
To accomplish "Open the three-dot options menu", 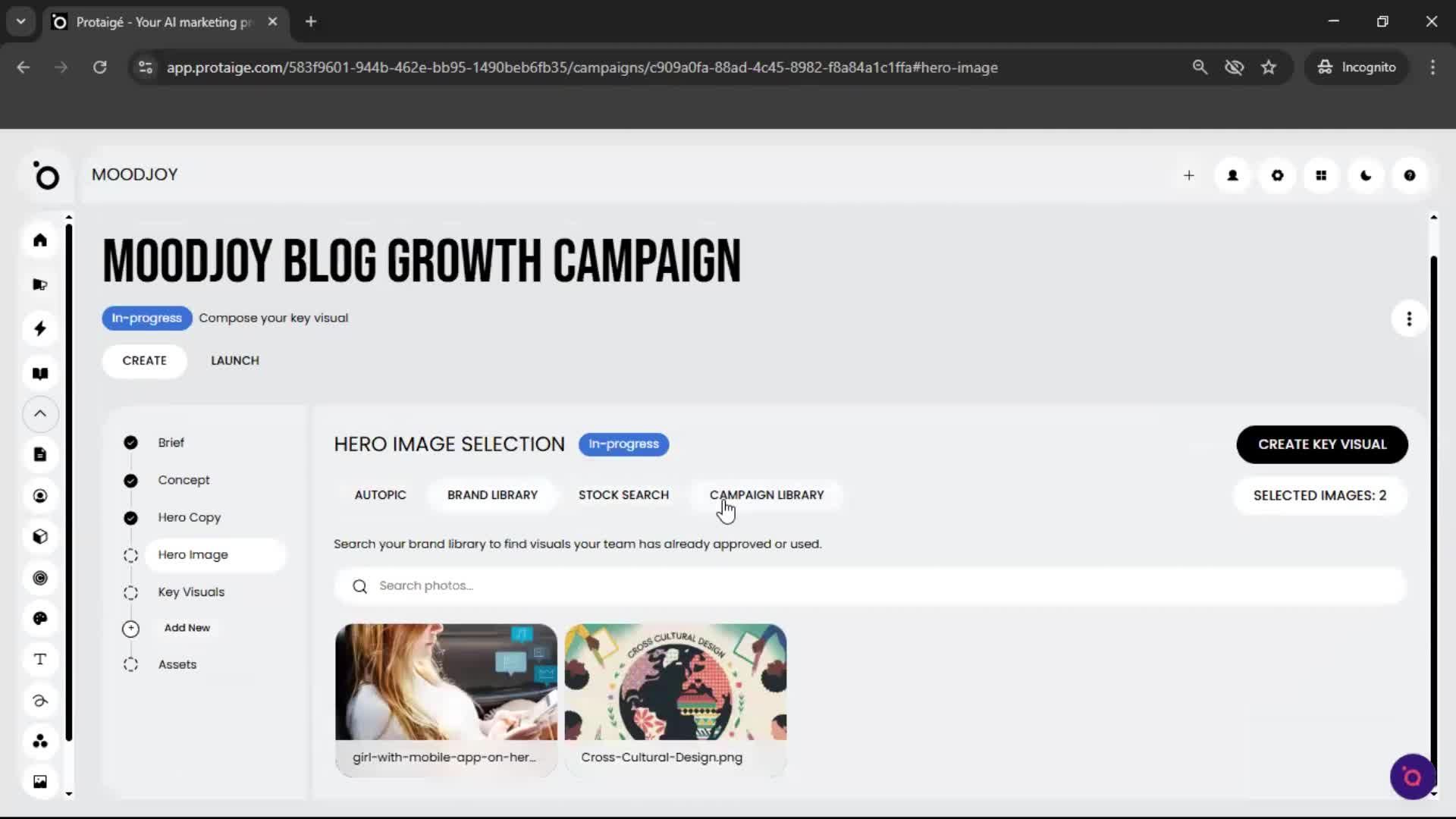I will click(x=1408, y=318).
